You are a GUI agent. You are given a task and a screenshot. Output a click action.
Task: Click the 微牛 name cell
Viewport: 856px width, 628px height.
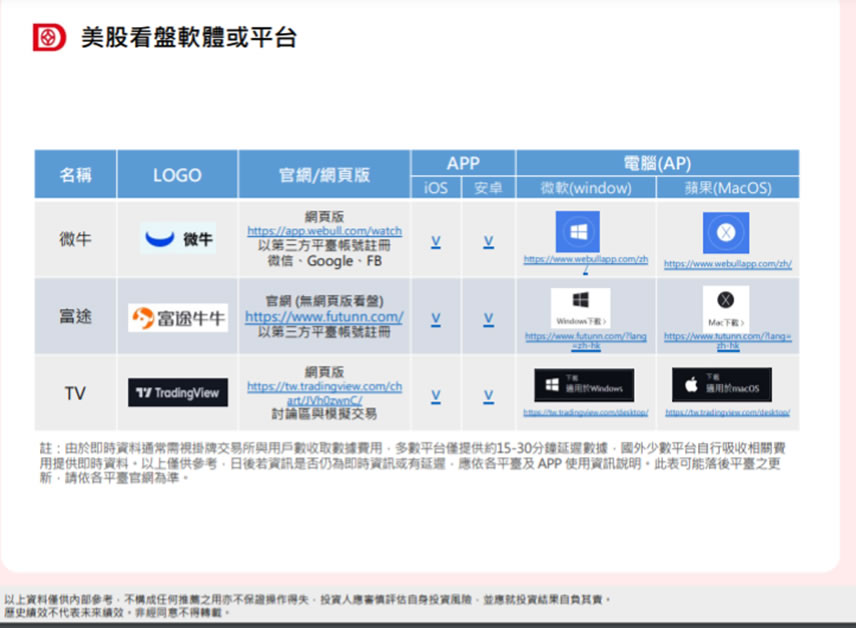pos(75,239)
